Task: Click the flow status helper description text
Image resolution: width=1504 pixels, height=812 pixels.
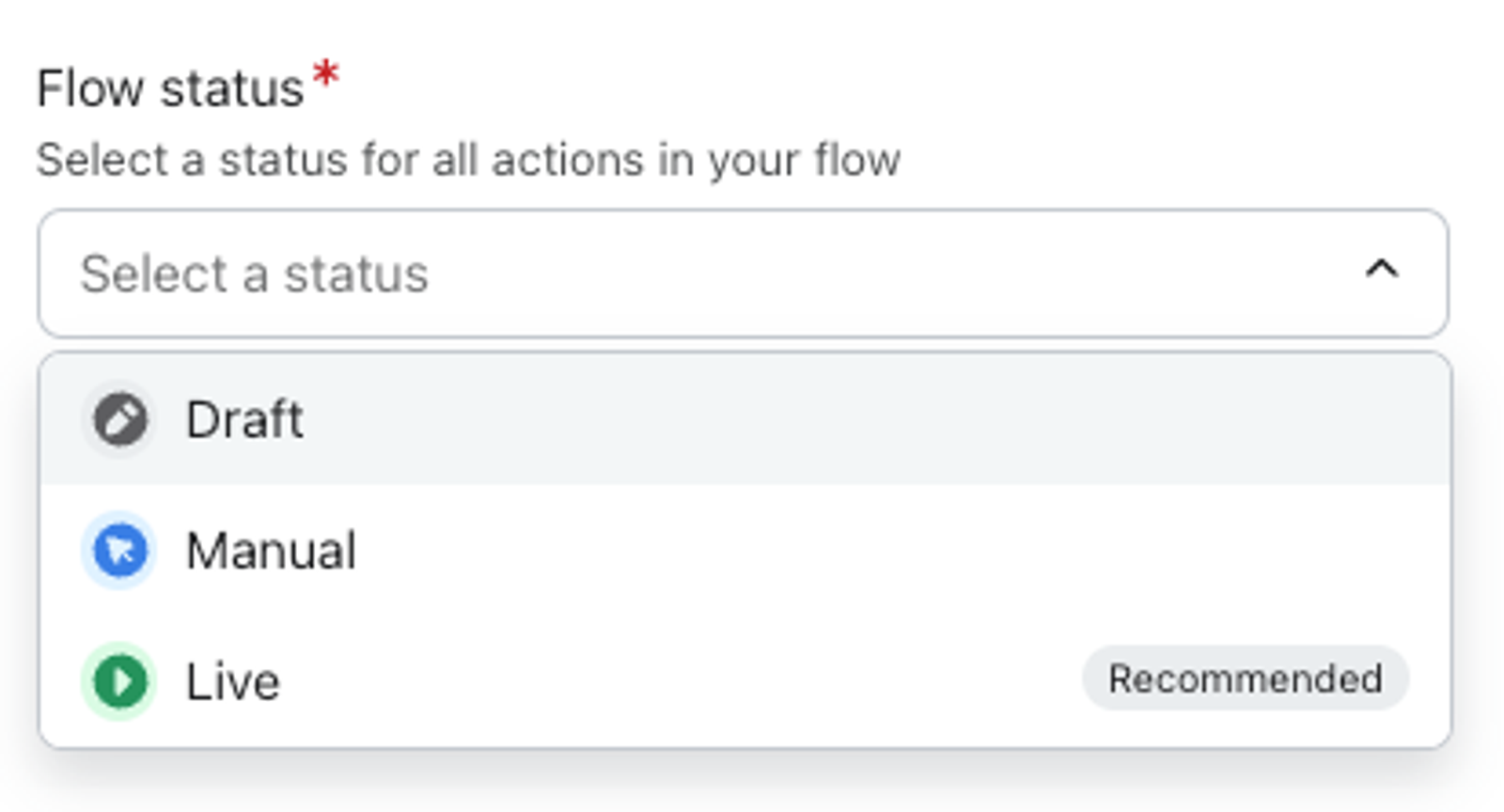Action: pos(468,160)
